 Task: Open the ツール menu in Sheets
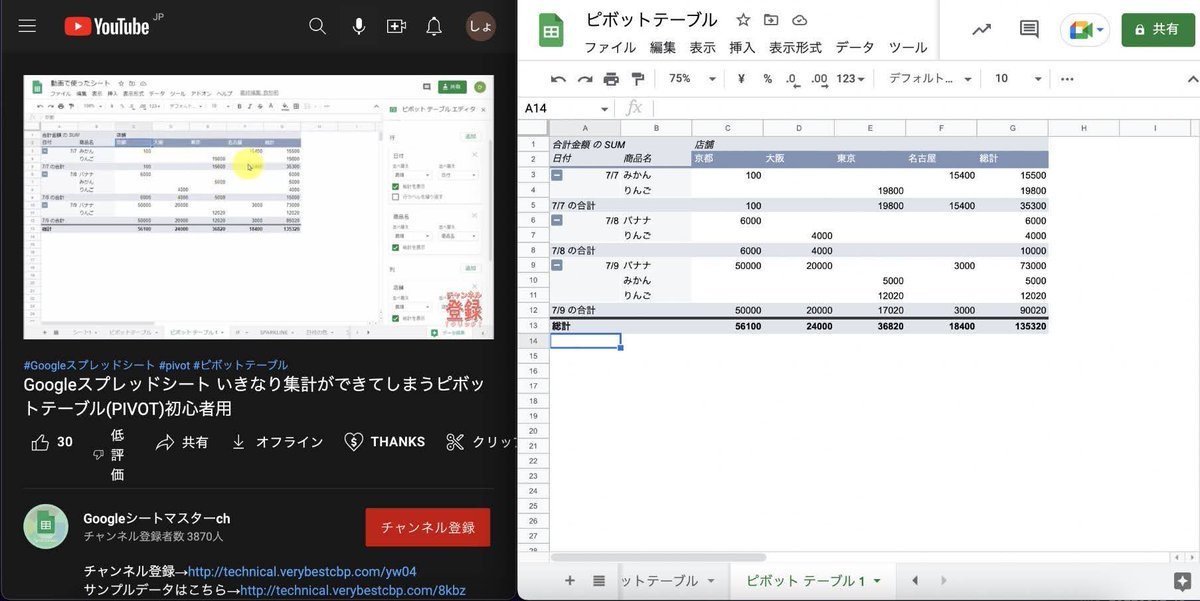coord(908,47)
